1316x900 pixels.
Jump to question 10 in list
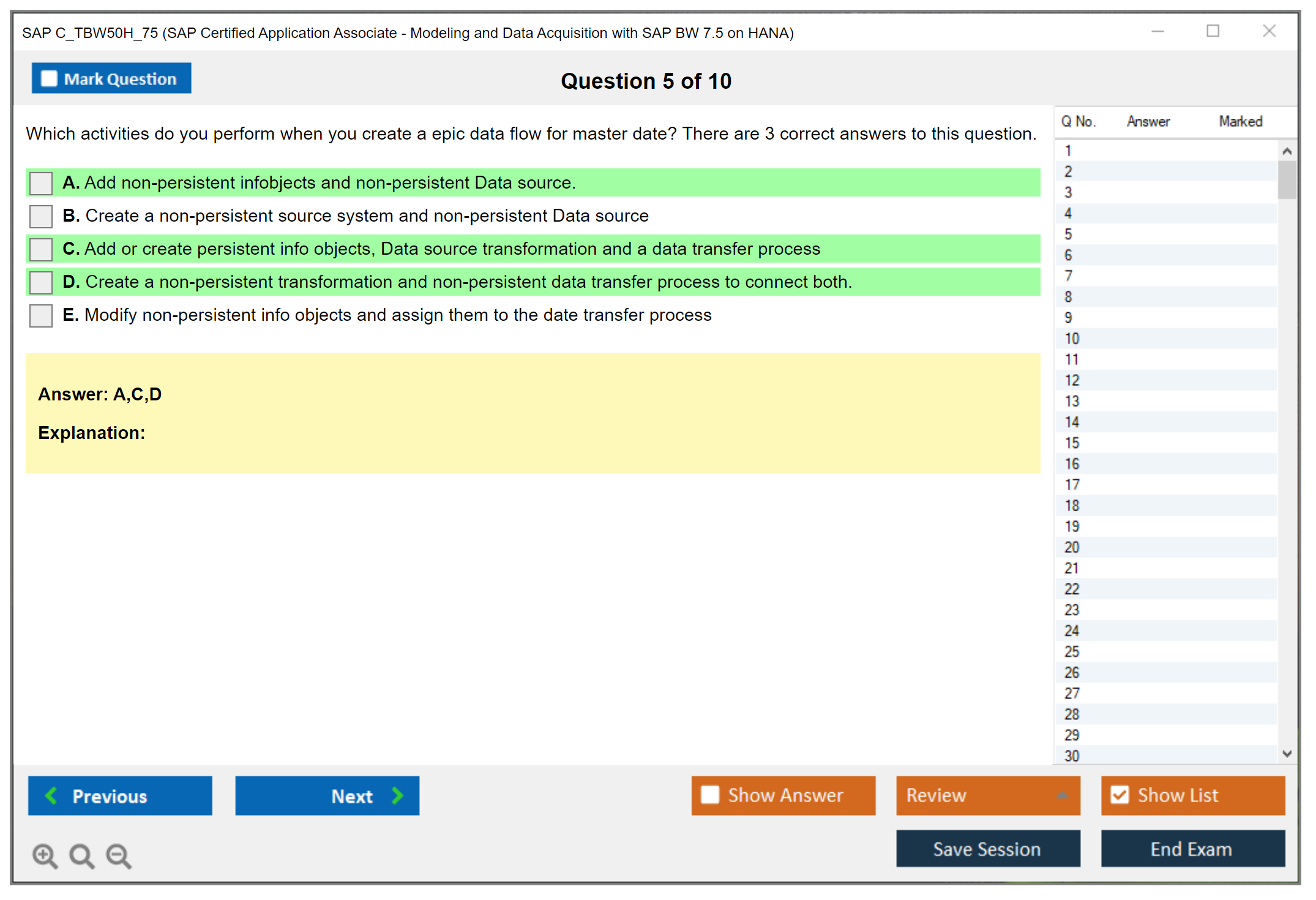[1072, 339]
